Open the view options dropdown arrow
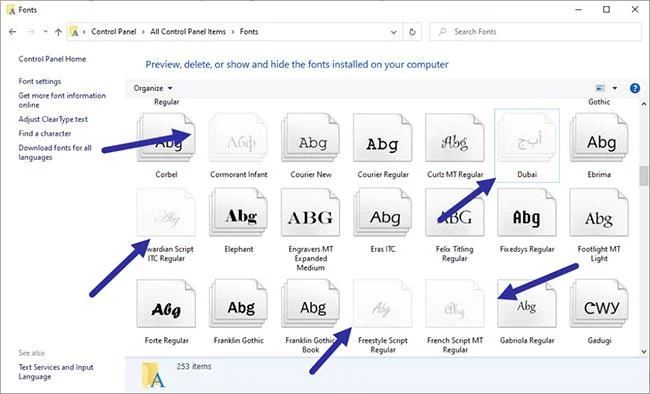The height and width of the screenshot is (394, 650). (x=615, y=88)
